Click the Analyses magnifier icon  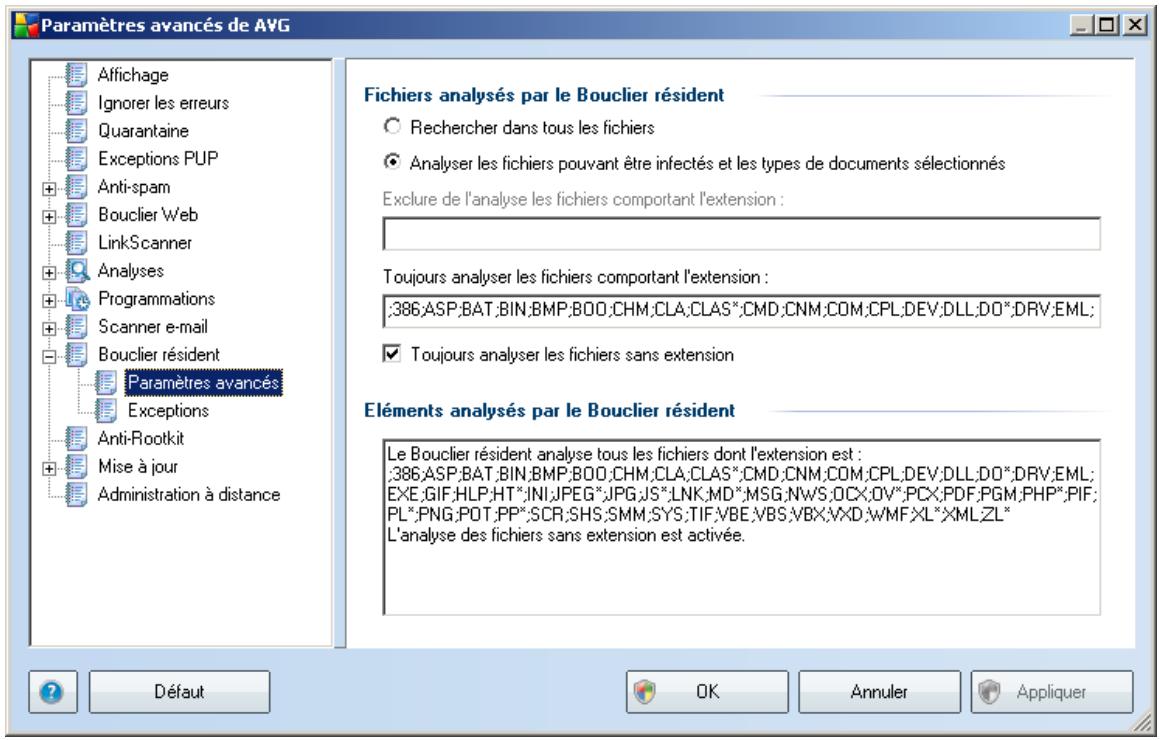[x=77, y=270]
